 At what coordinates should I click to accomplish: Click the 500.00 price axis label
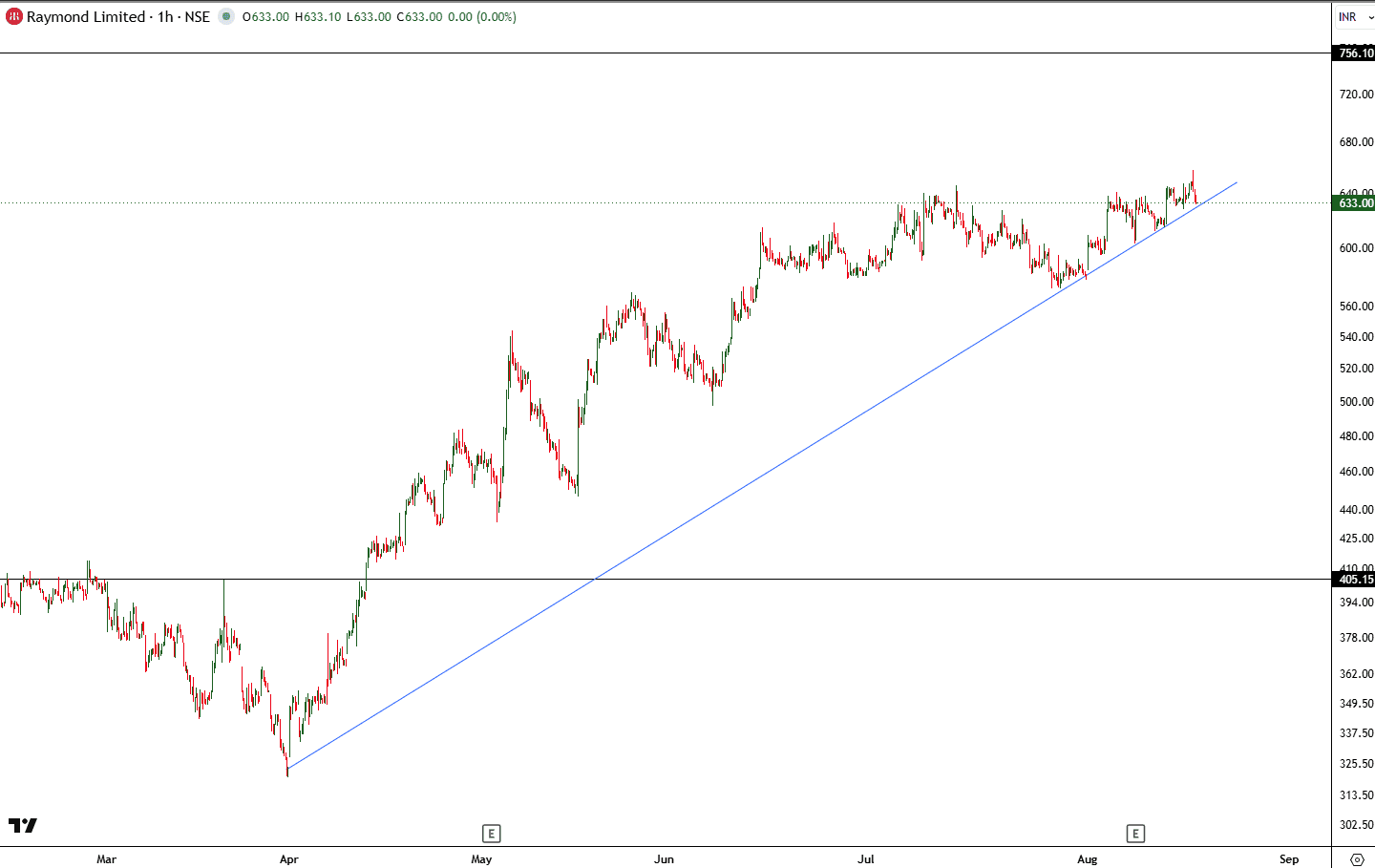click(x=1356, y=401)
